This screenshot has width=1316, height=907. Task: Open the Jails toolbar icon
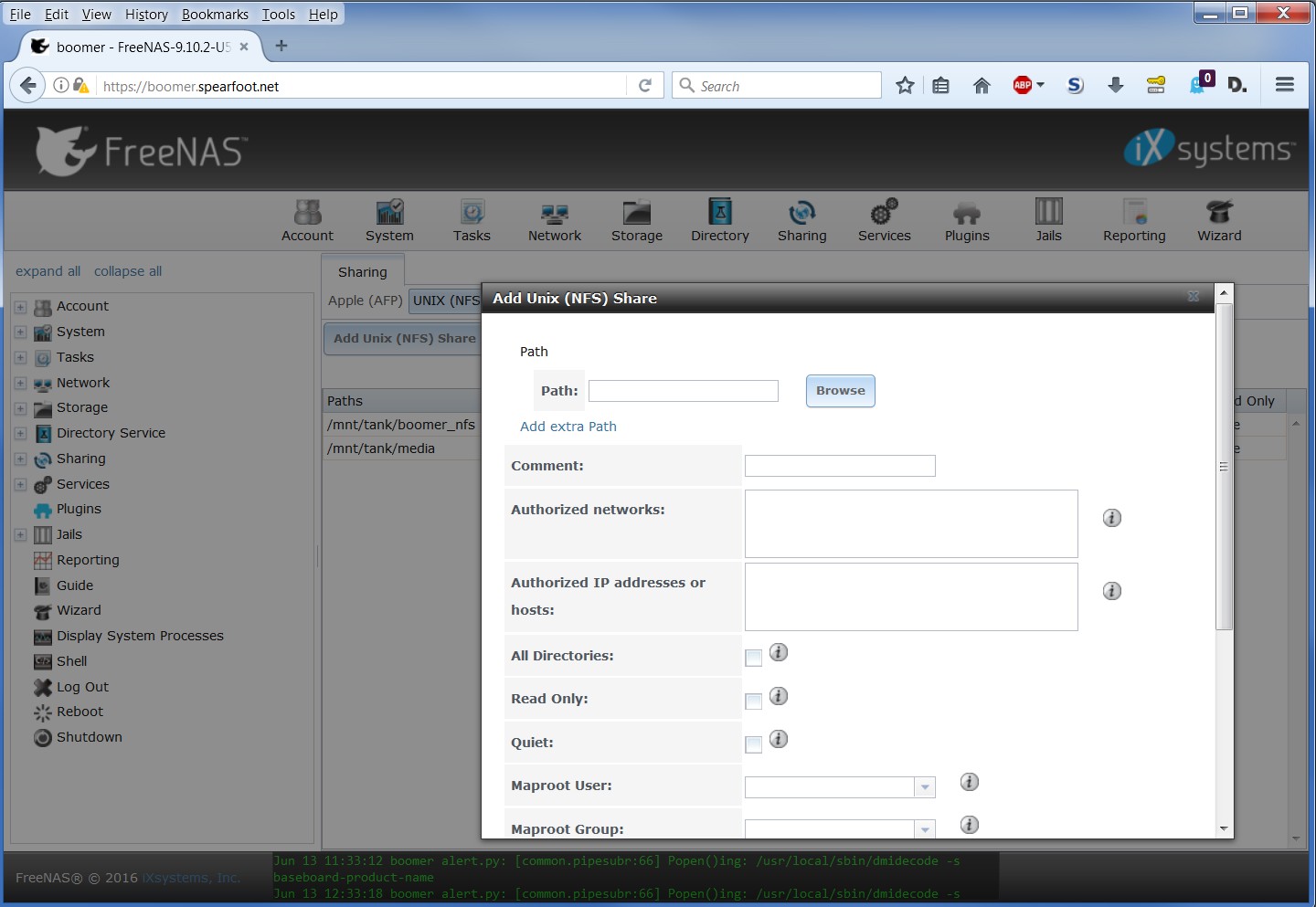coord(1049,220)
